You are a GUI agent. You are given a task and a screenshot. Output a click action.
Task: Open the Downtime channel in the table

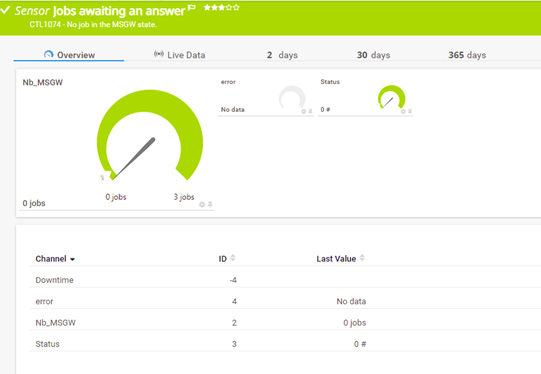pyautogui.click(x=54, y=280)
